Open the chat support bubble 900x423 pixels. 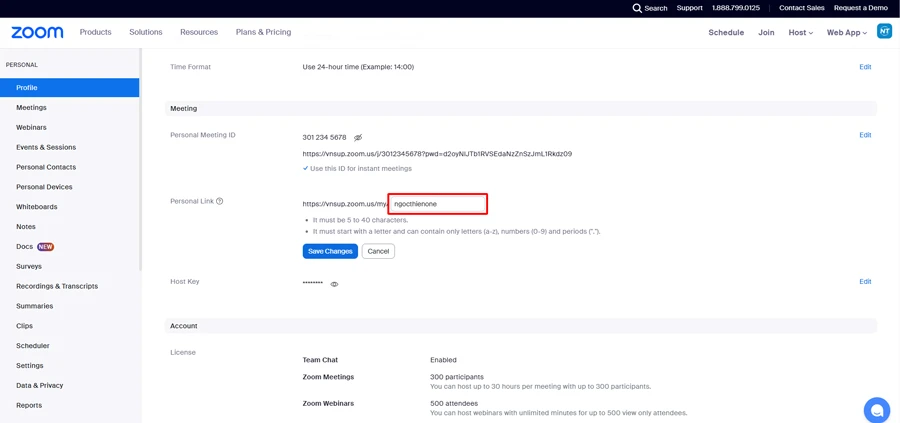point(876,410)
